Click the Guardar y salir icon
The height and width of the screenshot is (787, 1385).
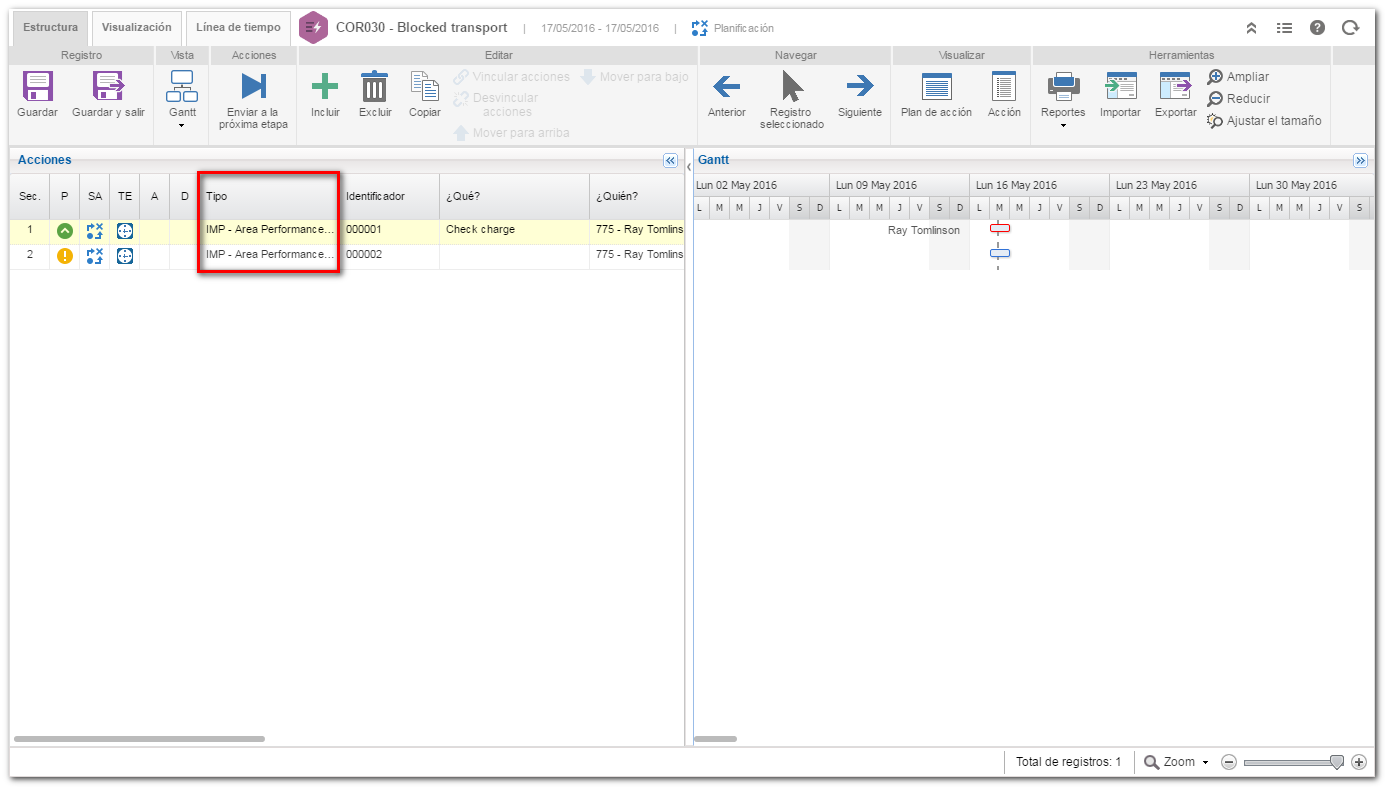click(x=108, y=86)
